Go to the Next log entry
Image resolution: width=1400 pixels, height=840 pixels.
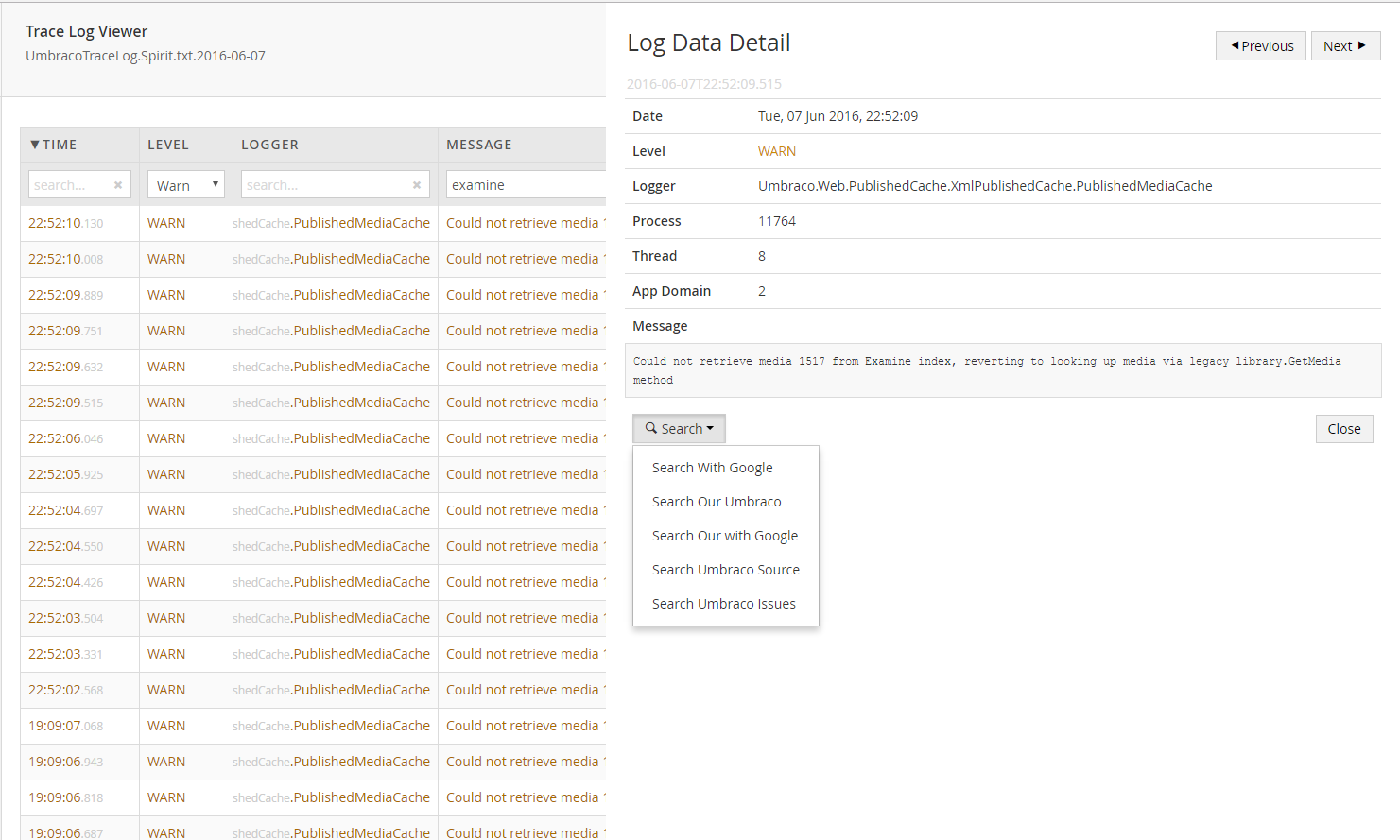(1345, 46)
